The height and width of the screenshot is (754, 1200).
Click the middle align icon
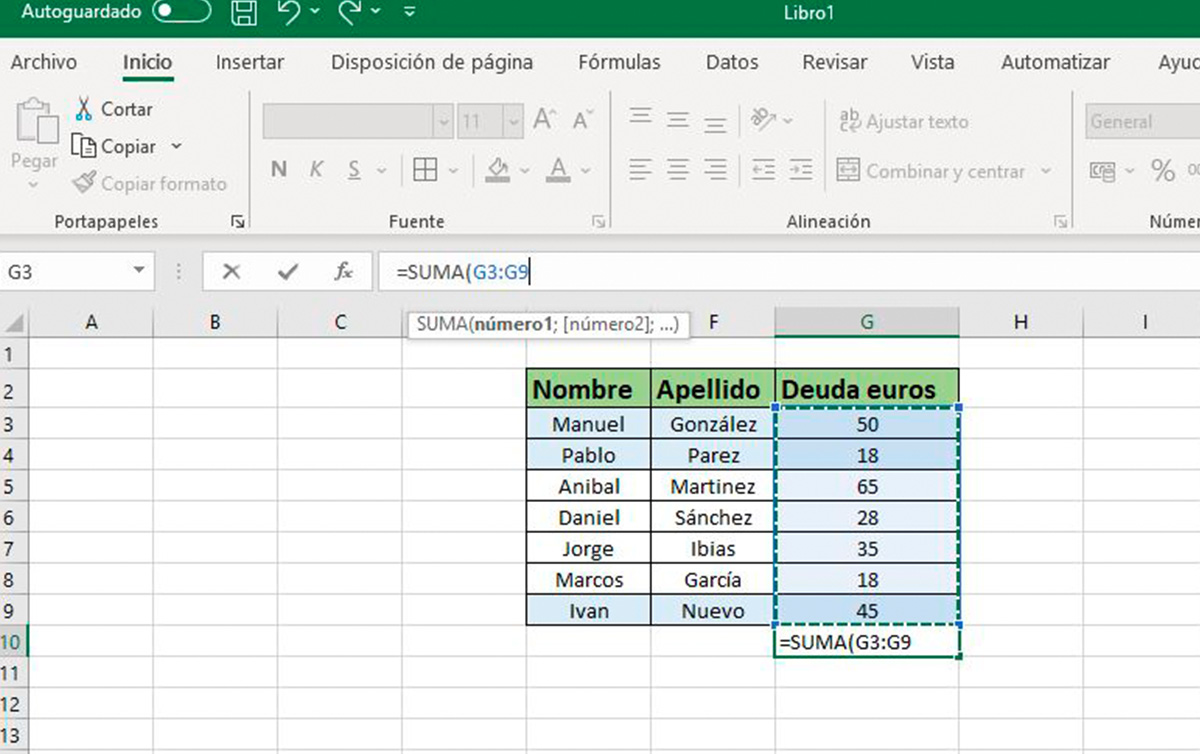pyautogui.click(x=678, y=120)
